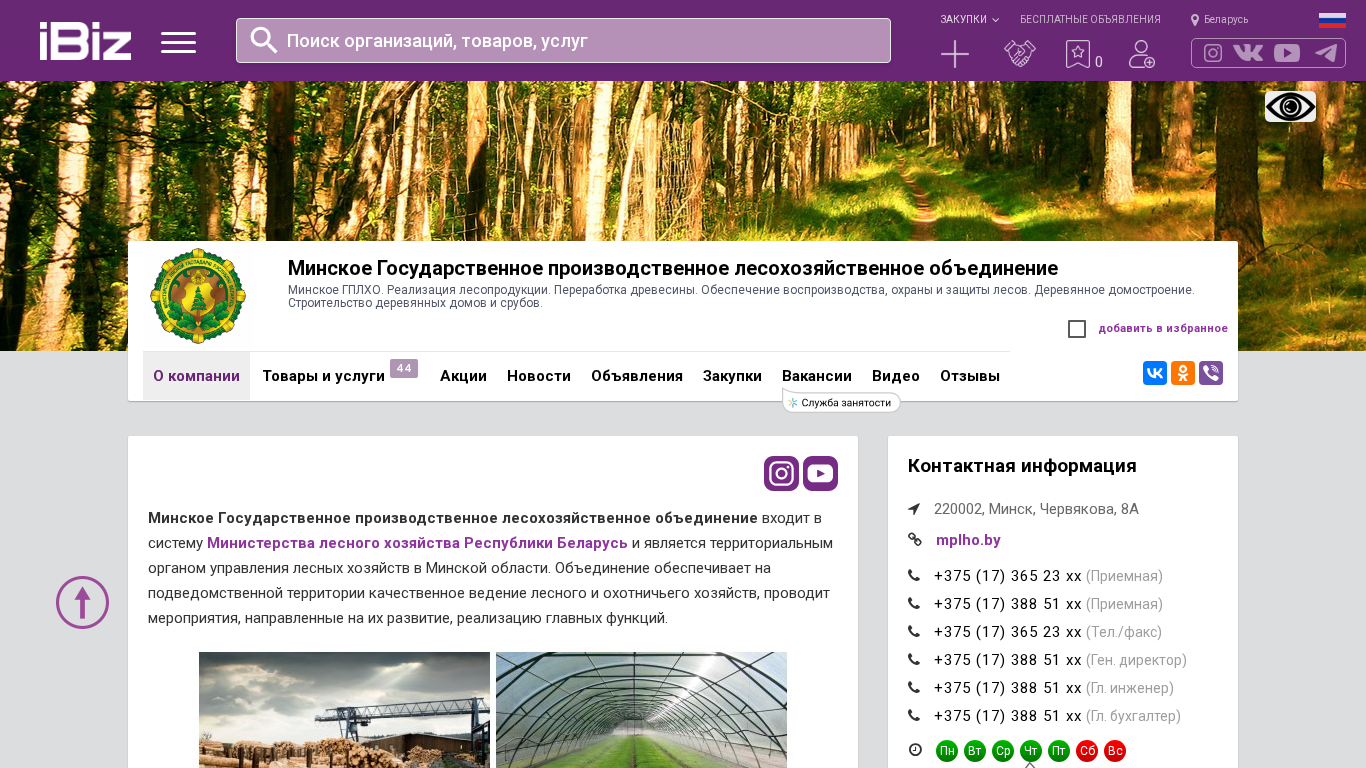Open header YouTube icon
Screen dimensions: 1366x768
click(x=1287, y=53)
